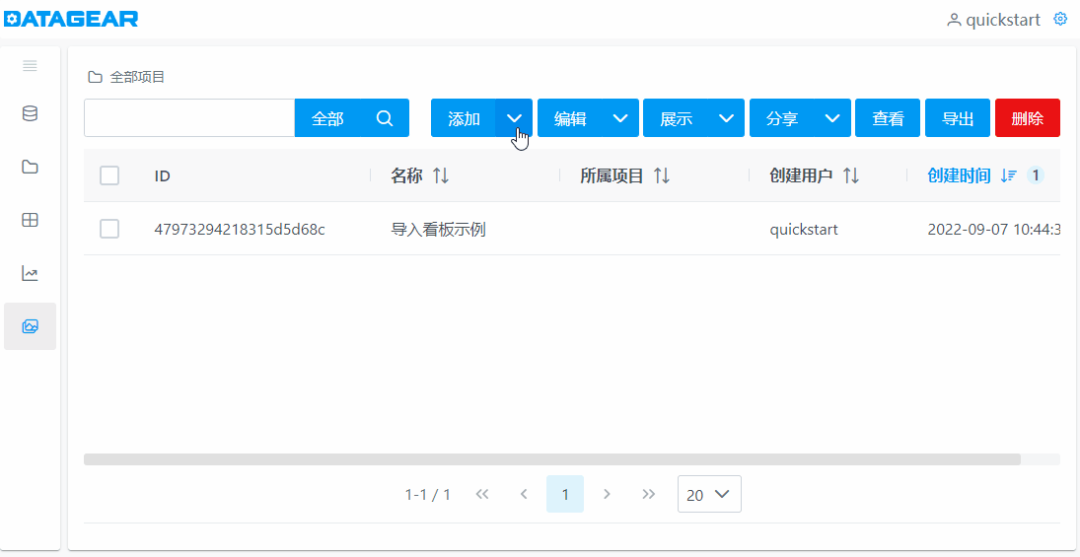Click the quickstart user menu
This screenshot has width=1080, height=557.
click(993, 20)
